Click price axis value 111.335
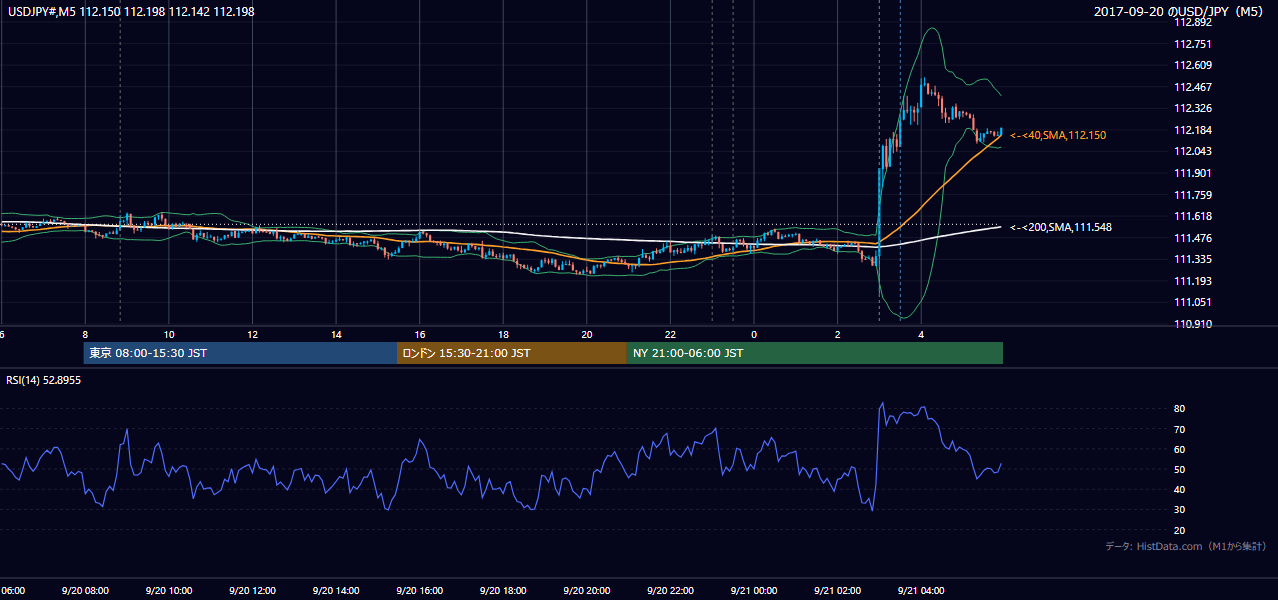 (x=1195, y=259)
